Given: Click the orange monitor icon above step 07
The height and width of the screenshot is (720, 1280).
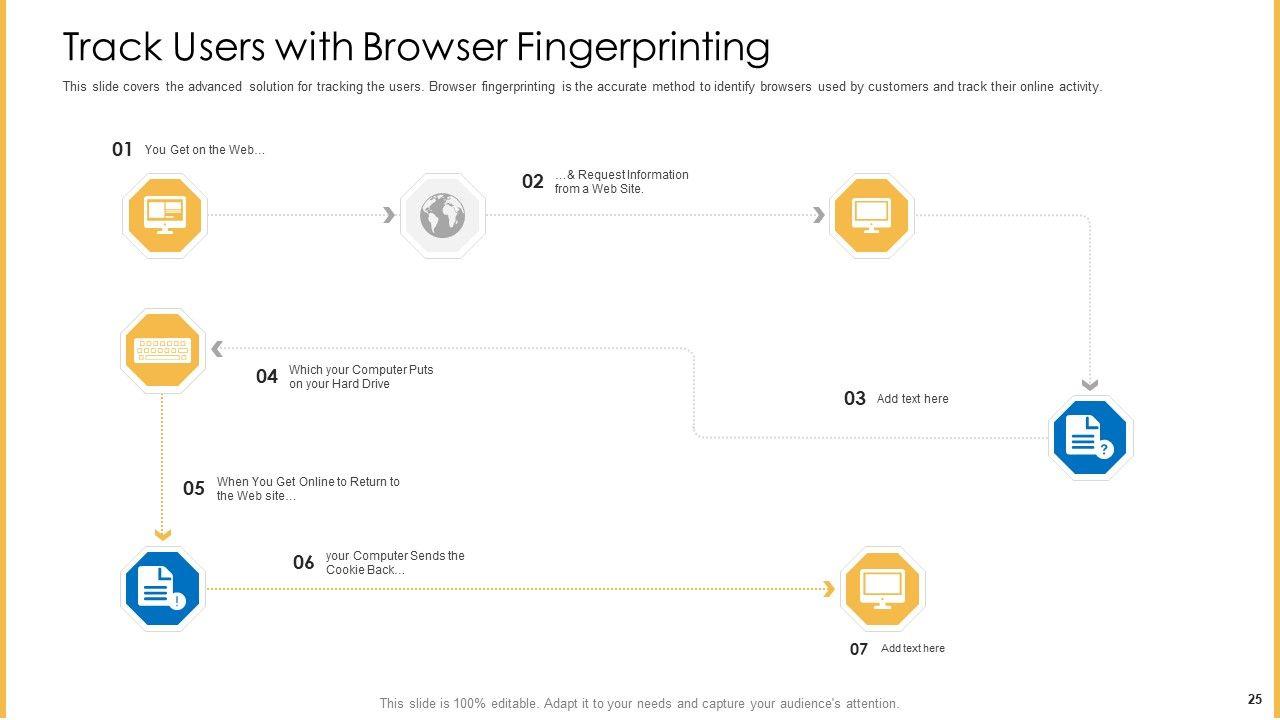Looking at the screenshot, I should pyautogui.click(x=882, y=589).
